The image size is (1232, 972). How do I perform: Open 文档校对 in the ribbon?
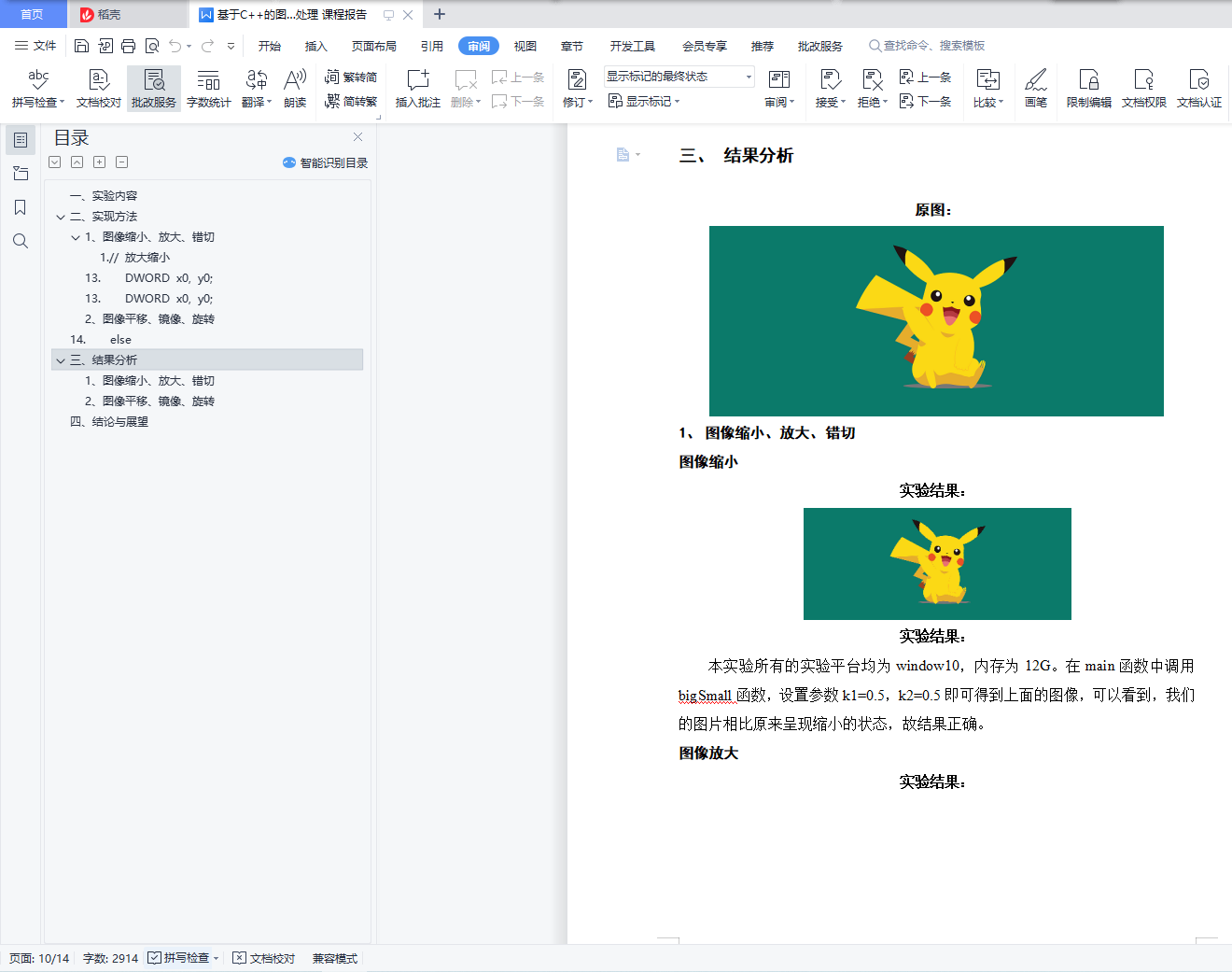pyautogui.click(x=99, y=89)
